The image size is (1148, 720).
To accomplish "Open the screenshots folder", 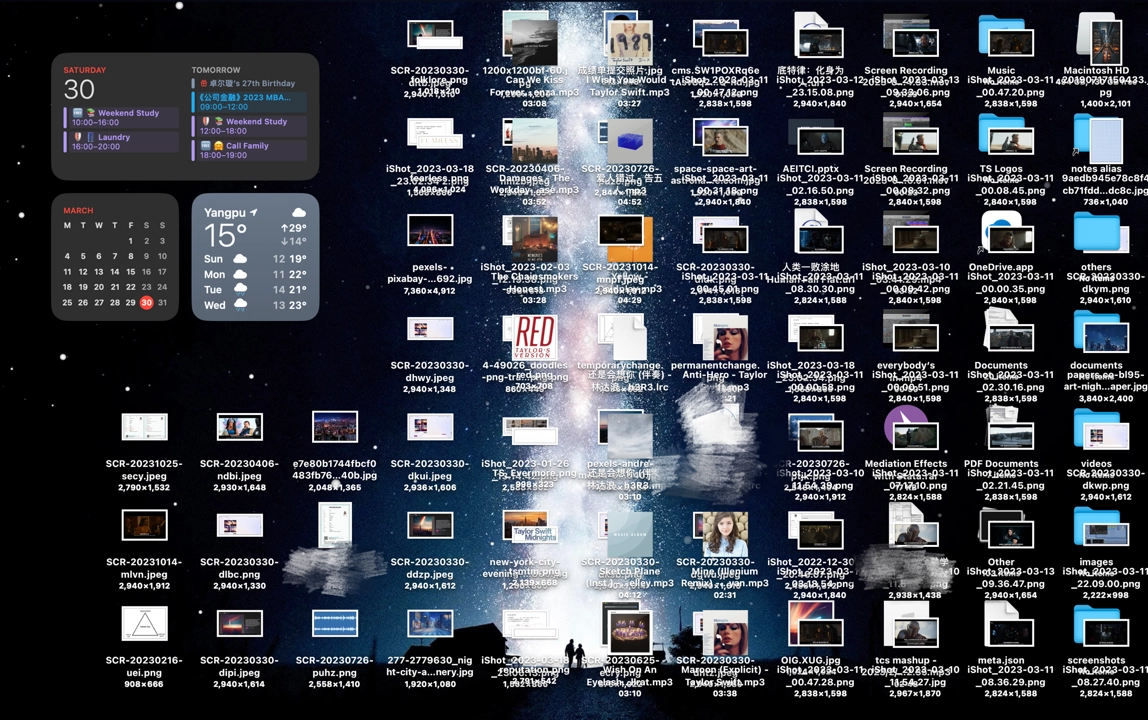I will tap(1096, 626).
